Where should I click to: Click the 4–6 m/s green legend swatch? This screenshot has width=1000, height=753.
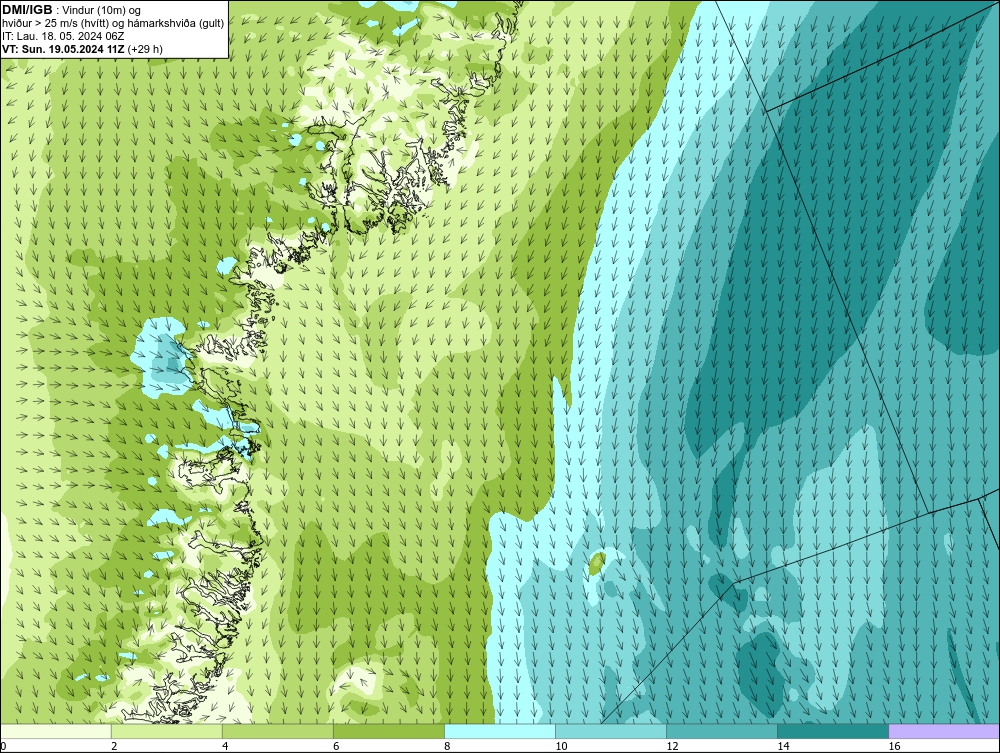278,731
